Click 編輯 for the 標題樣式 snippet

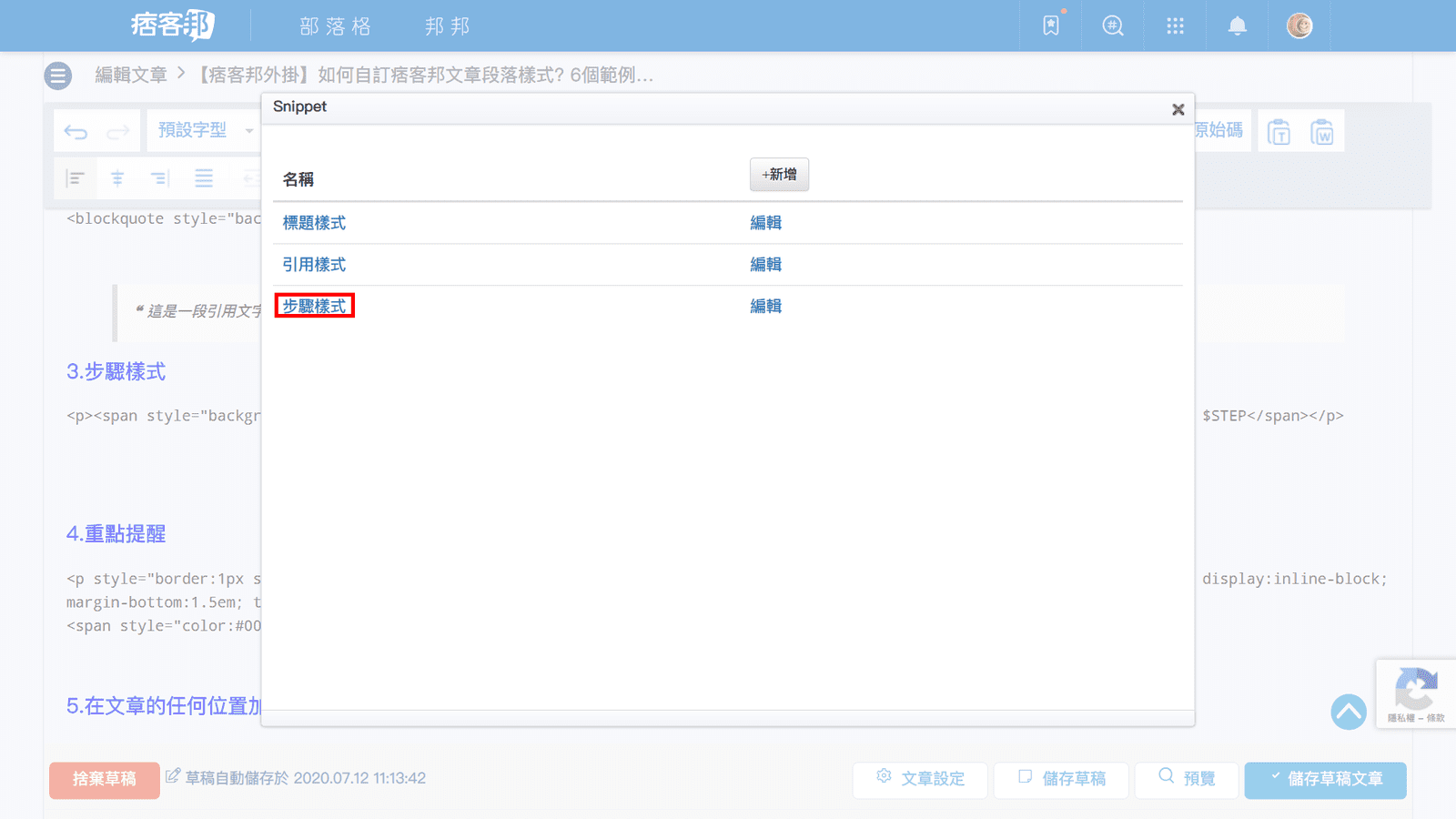pyautogui.click(x=765, y=223)
